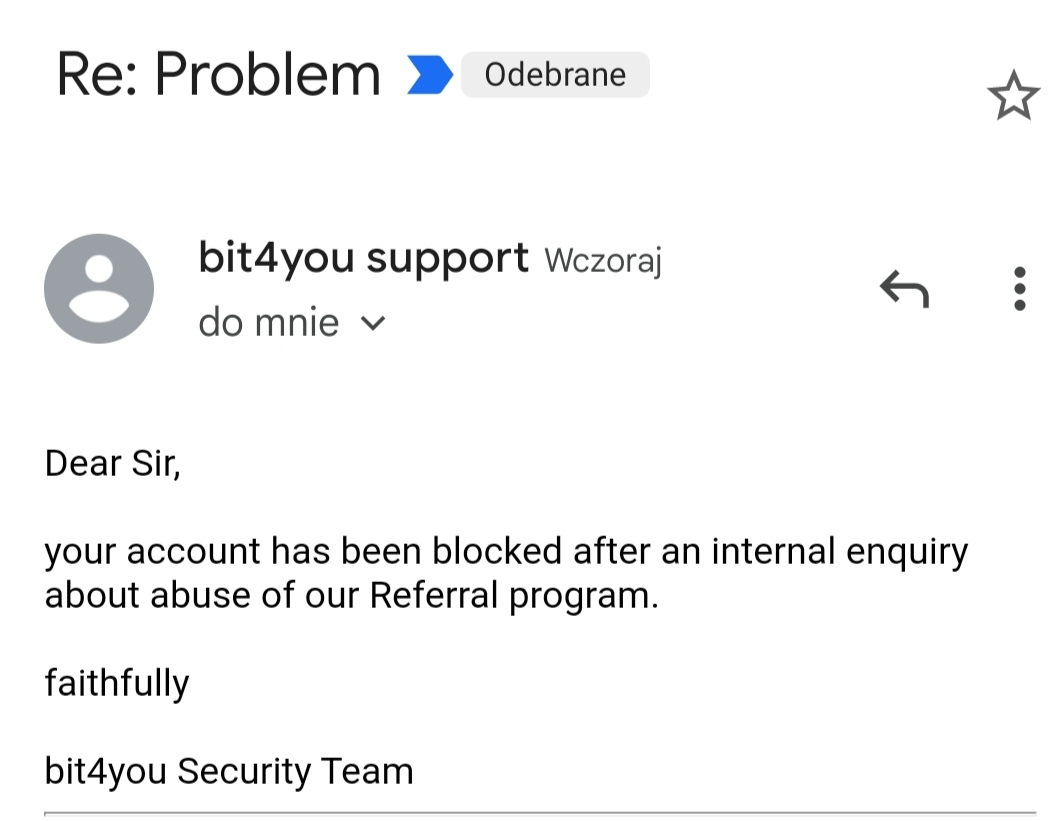Tap the blue importance marker arrow

click(x=430, y=74)
